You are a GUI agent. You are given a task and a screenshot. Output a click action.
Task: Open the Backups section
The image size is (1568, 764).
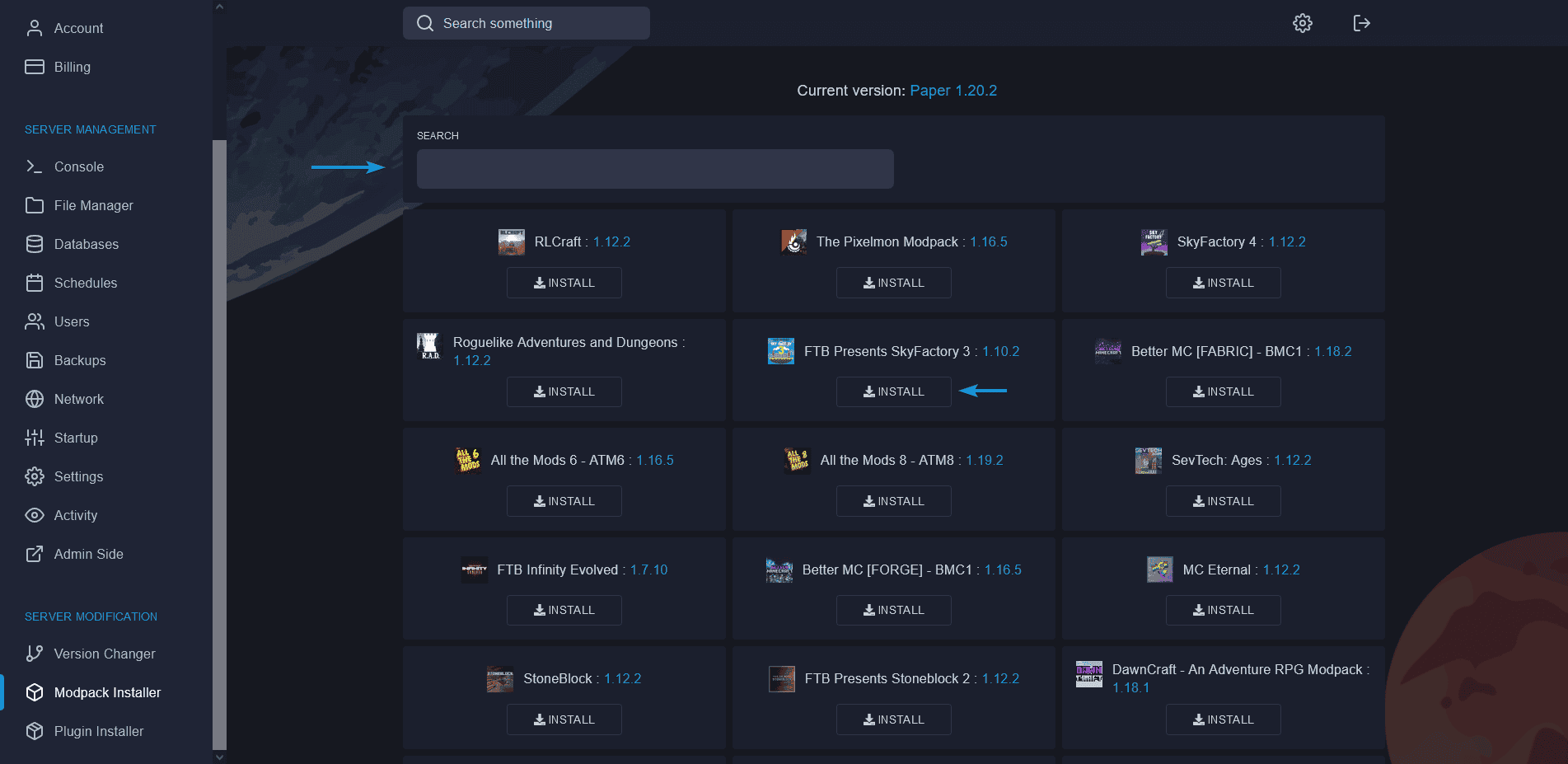click(79, 360)
